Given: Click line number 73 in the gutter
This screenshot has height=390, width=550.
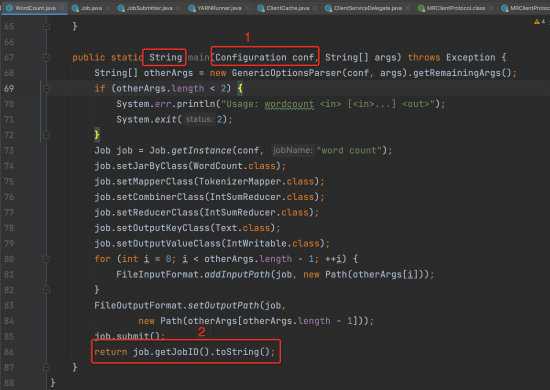Looking at the screenshot, I should (x=9, y=150).
